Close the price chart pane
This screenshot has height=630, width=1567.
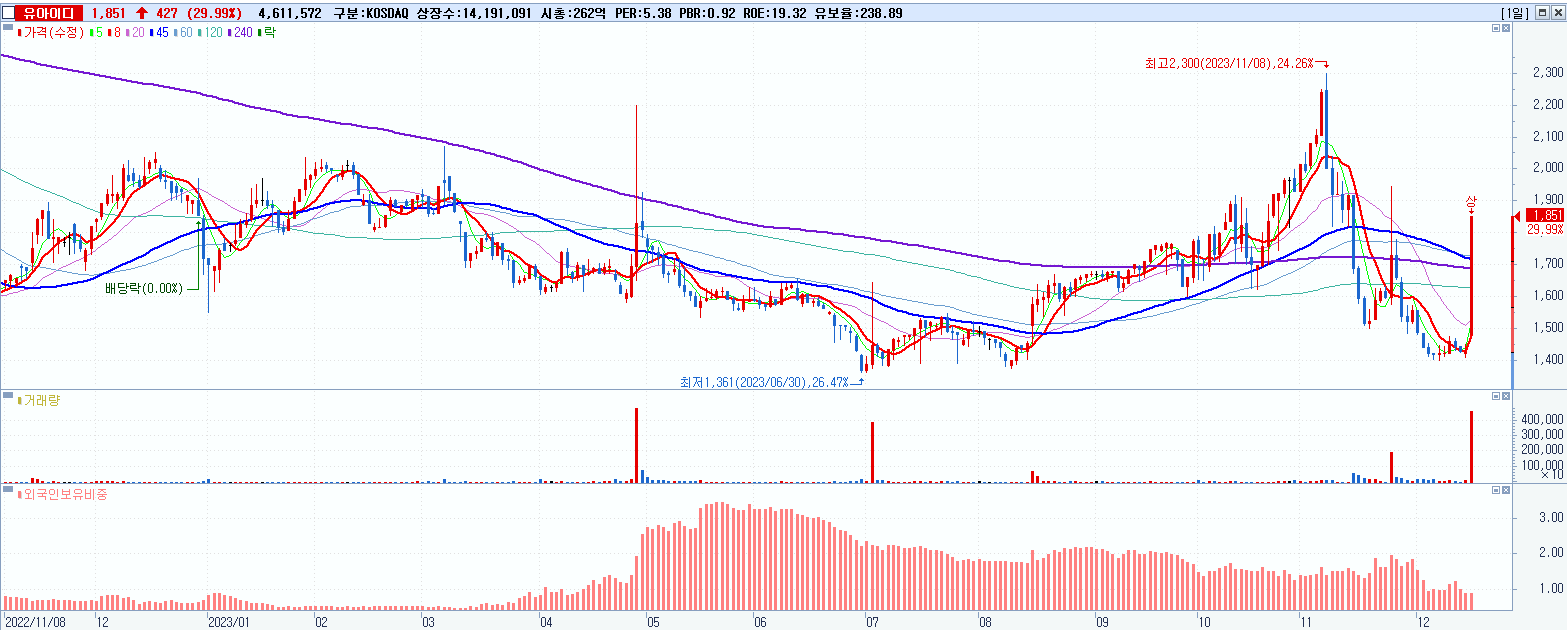1507,30
